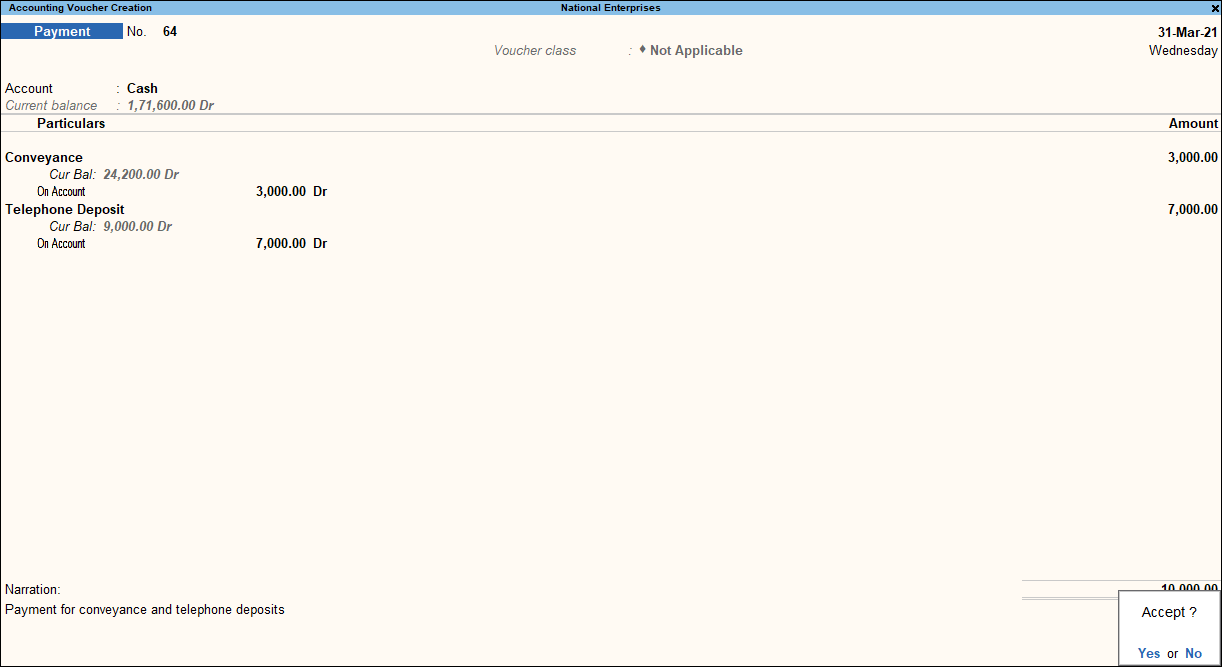Click the Particulars column header
1222x667 pixels.
71,123
